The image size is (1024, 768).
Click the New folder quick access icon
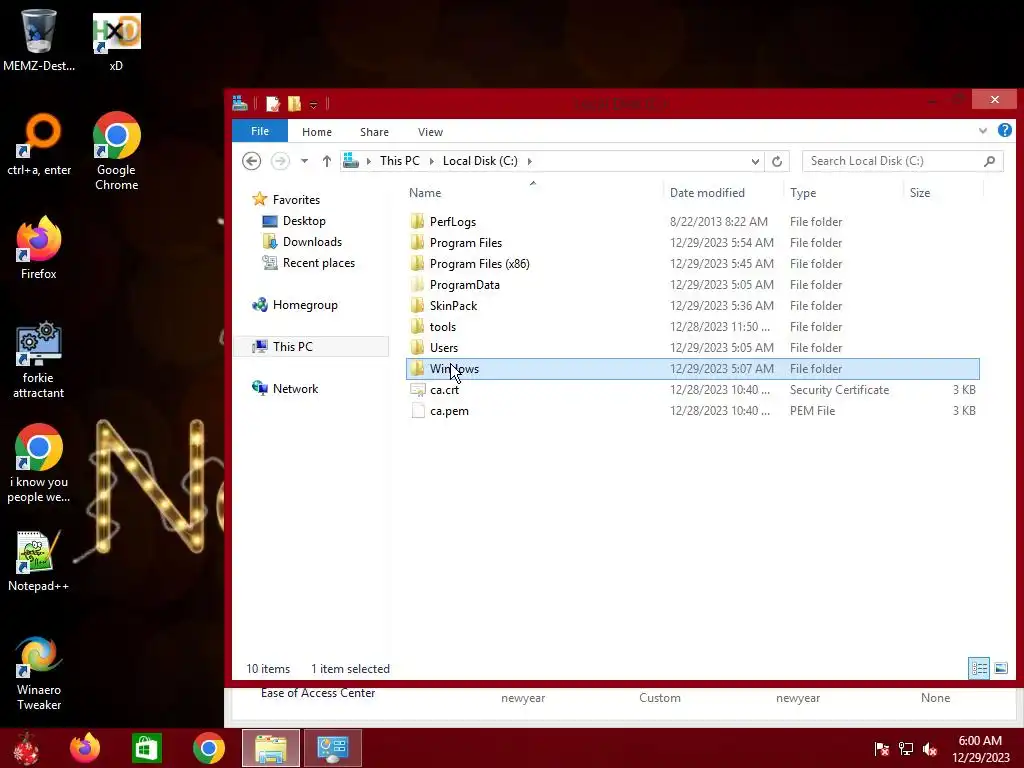click(295, 103)
